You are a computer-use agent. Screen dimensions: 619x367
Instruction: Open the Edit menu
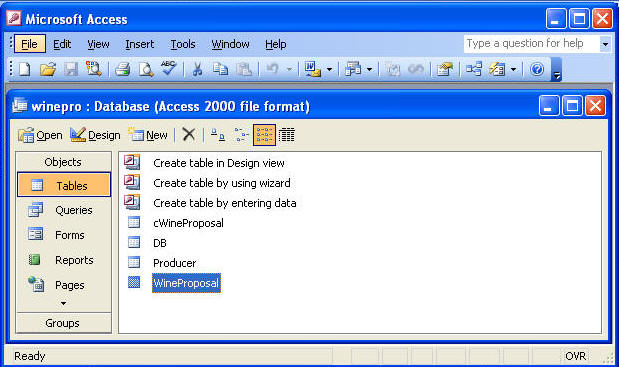pos(62,44)
